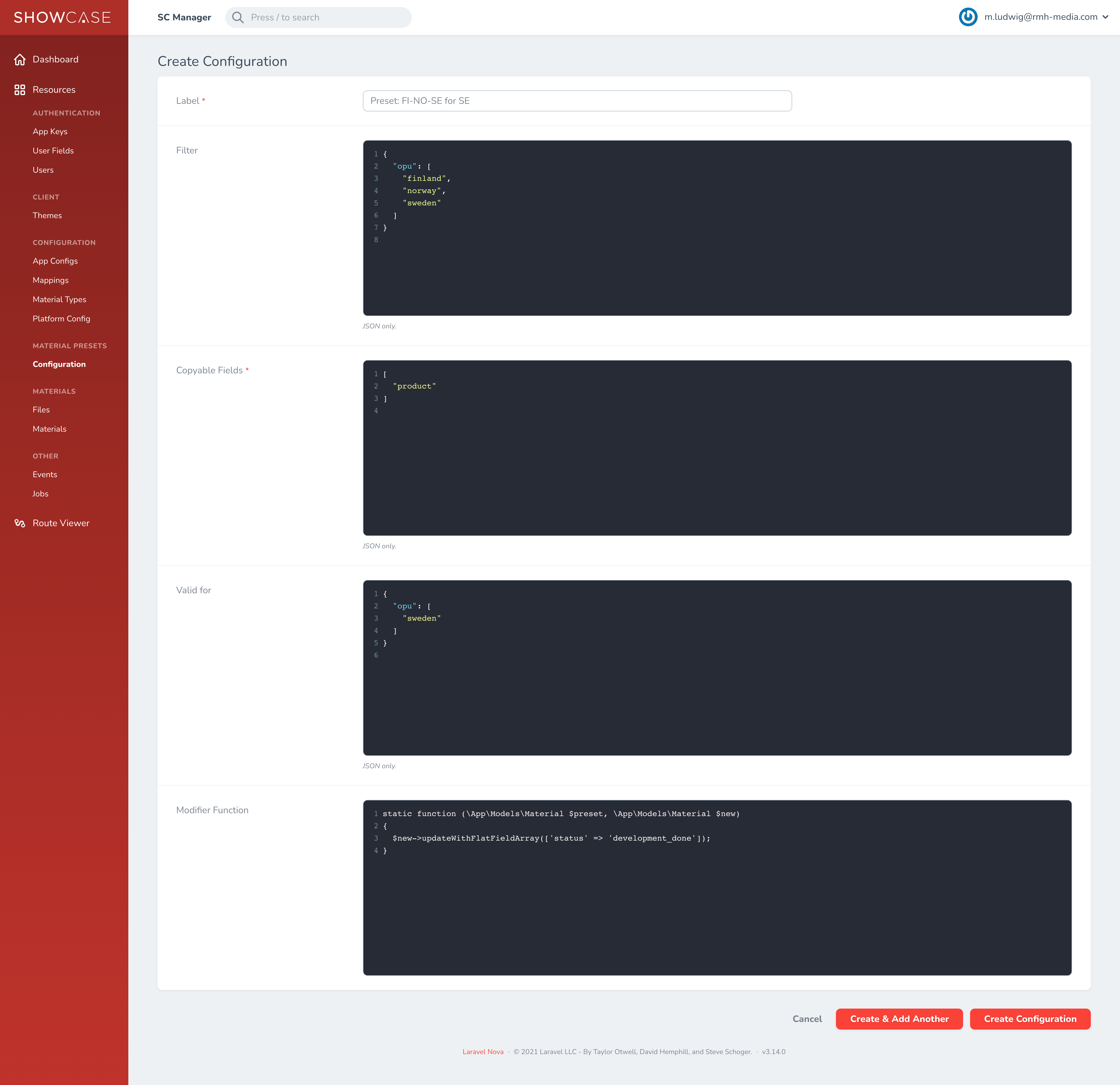Viewport: 1120px width, 1085px height.
Task: Click the static function declaration line
Action: (x=561, y=814)
